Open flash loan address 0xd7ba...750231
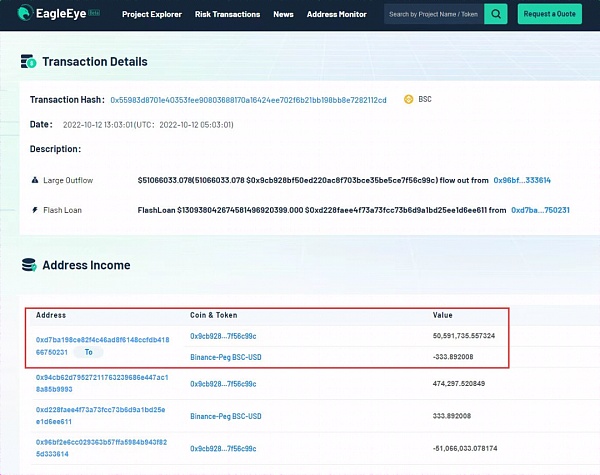 (x=540, y=210)
